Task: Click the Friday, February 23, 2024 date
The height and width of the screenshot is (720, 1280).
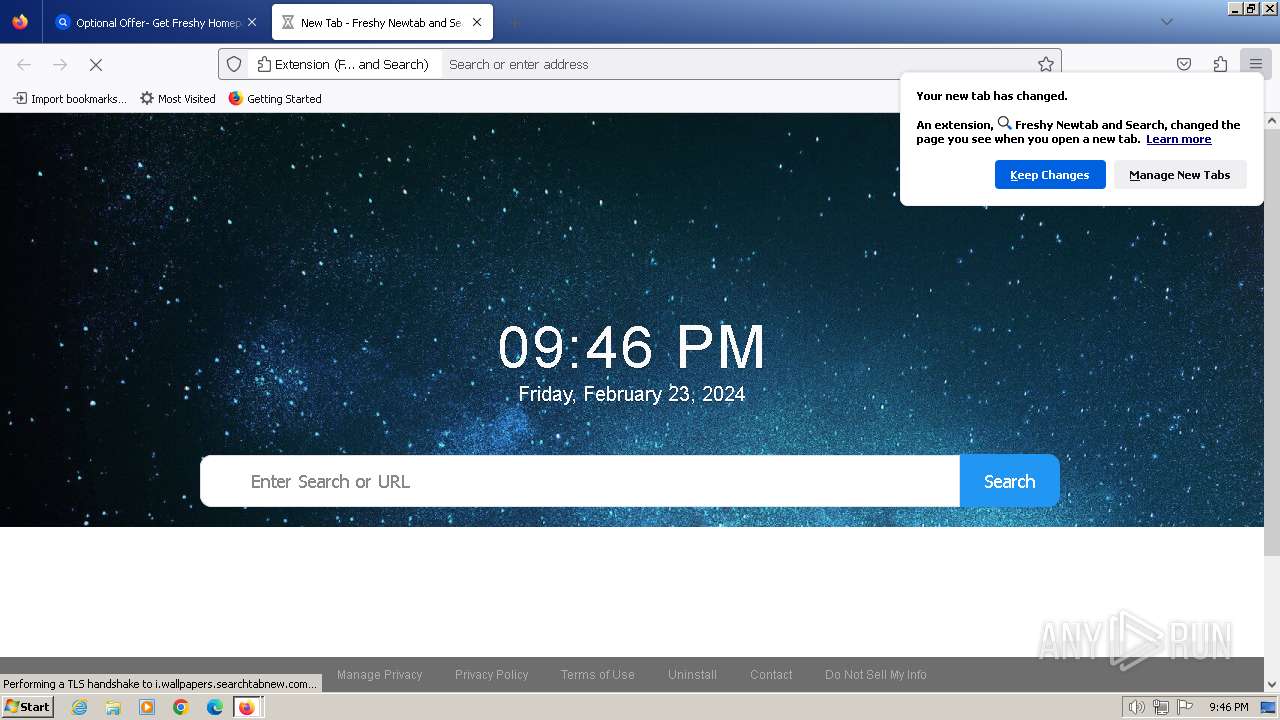Action: click(631, 394)
